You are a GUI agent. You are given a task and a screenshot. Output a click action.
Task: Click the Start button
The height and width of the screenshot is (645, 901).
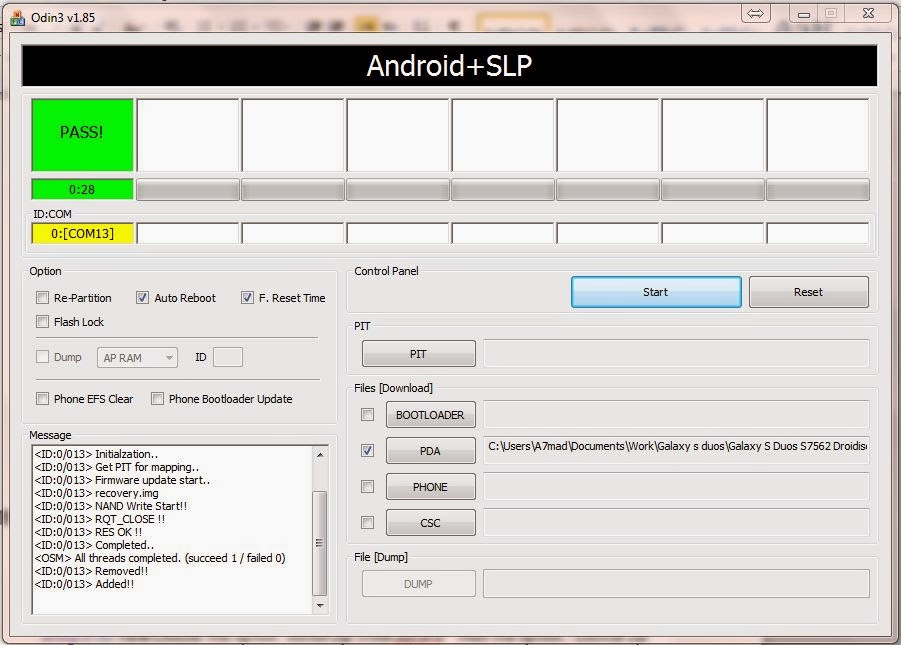(656, 292)
